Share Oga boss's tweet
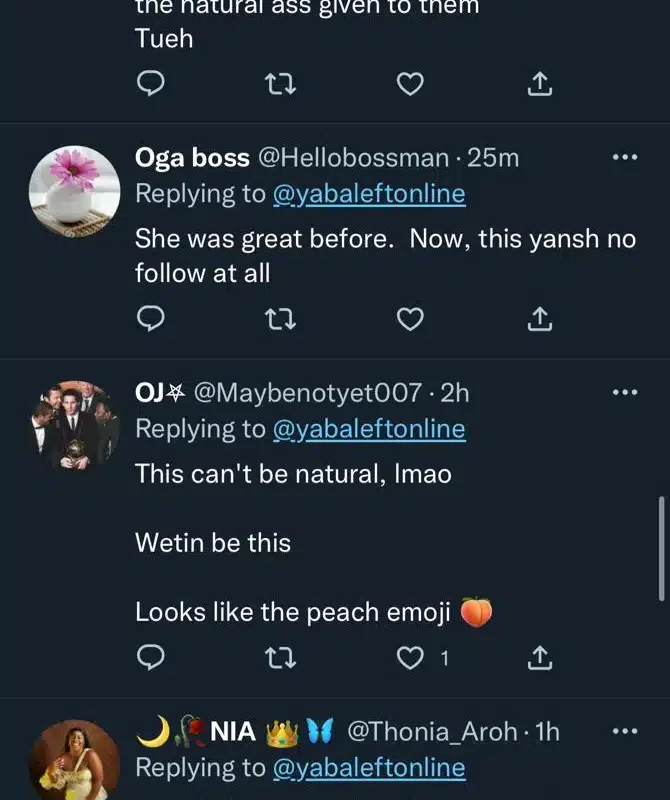 pyautogui.click(x=539, y=319)
